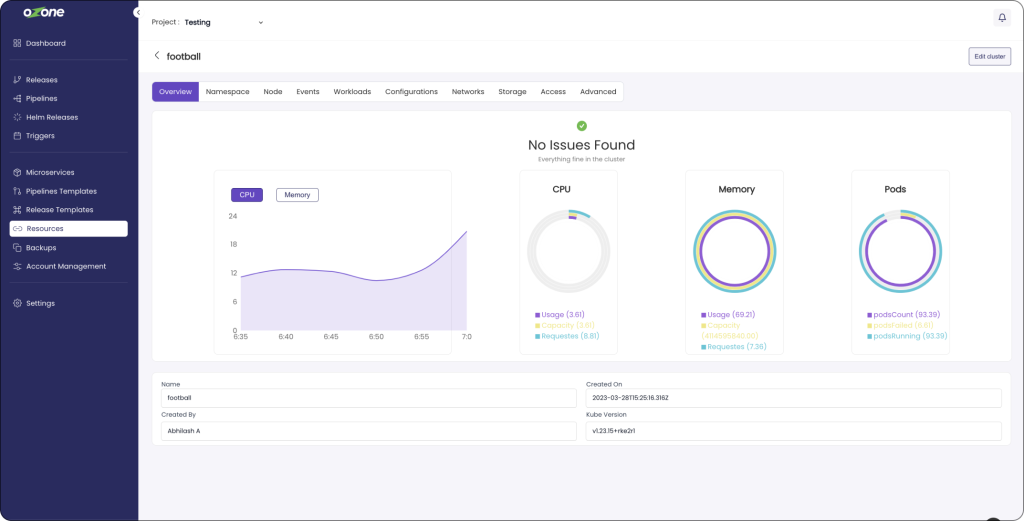Click the Releases branch icon
Viewport: 1024px width, 521px height.
point(17,80)
